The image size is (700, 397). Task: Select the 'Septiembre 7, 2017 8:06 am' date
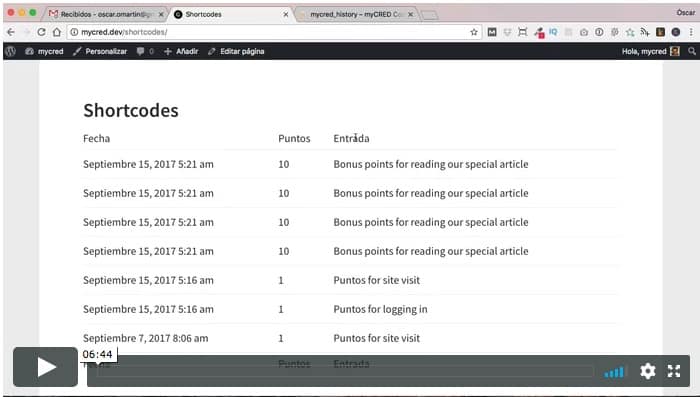tap(146, 338)
